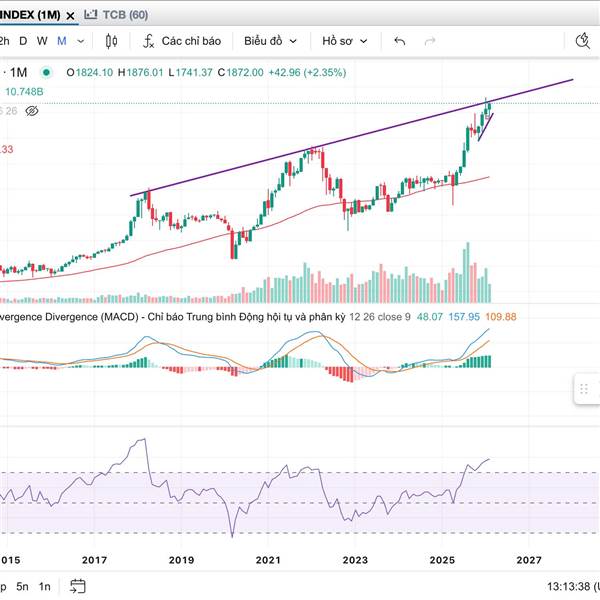Select the M monthly timeframe
600x600 pixels.
pos(62,41)
